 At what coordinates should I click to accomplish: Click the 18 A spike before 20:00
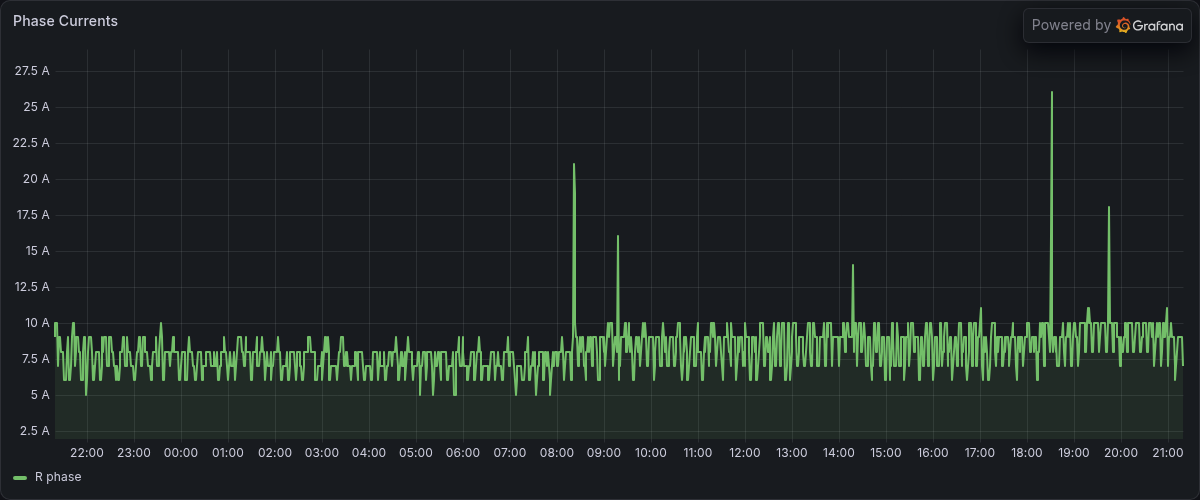pos(1109,207)
